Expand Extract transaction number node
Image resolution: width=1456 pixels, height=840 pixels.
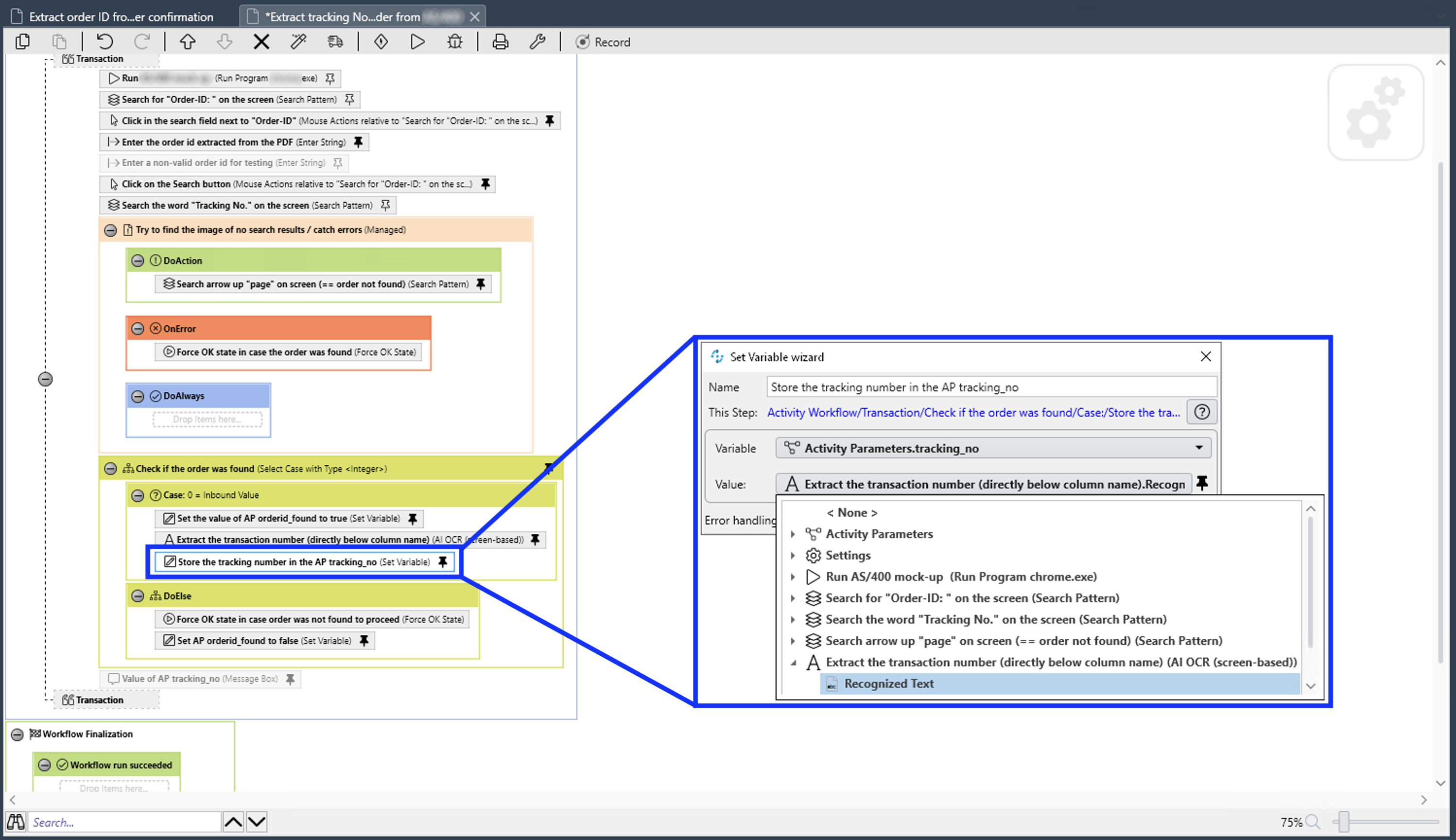tap(793, 662)
